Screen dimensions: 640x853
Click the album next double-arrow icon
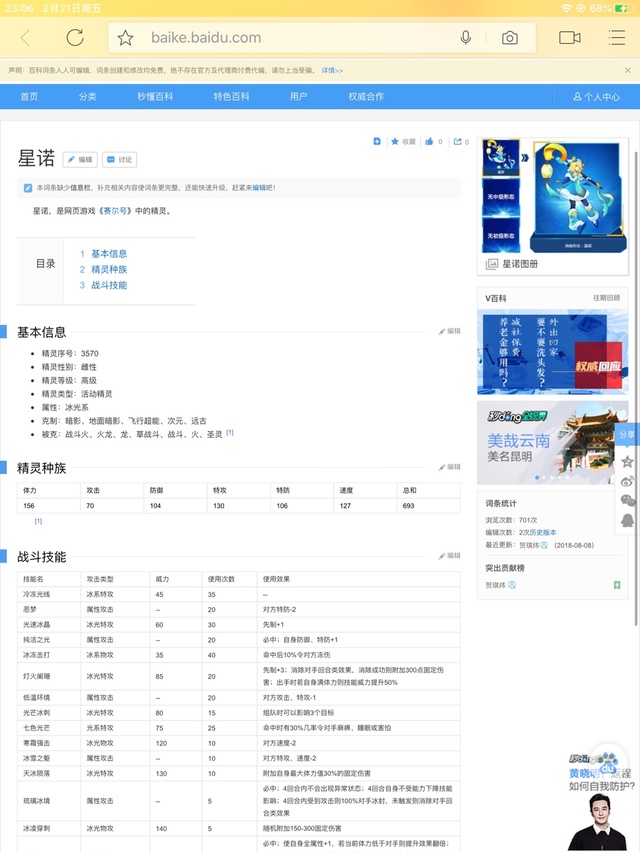pos(525,158)
